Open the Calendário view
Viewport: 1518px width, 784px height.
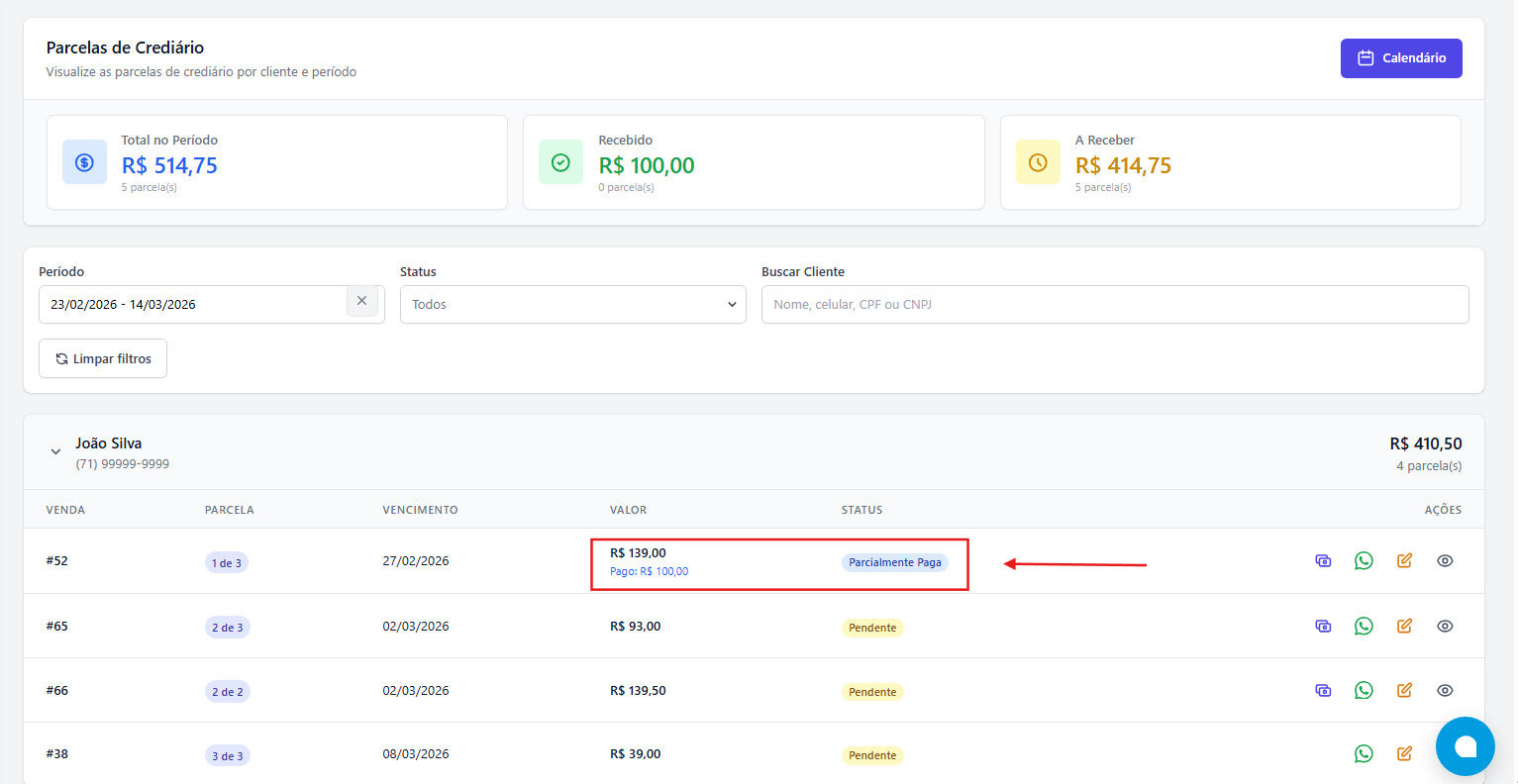pos(1400,58)
